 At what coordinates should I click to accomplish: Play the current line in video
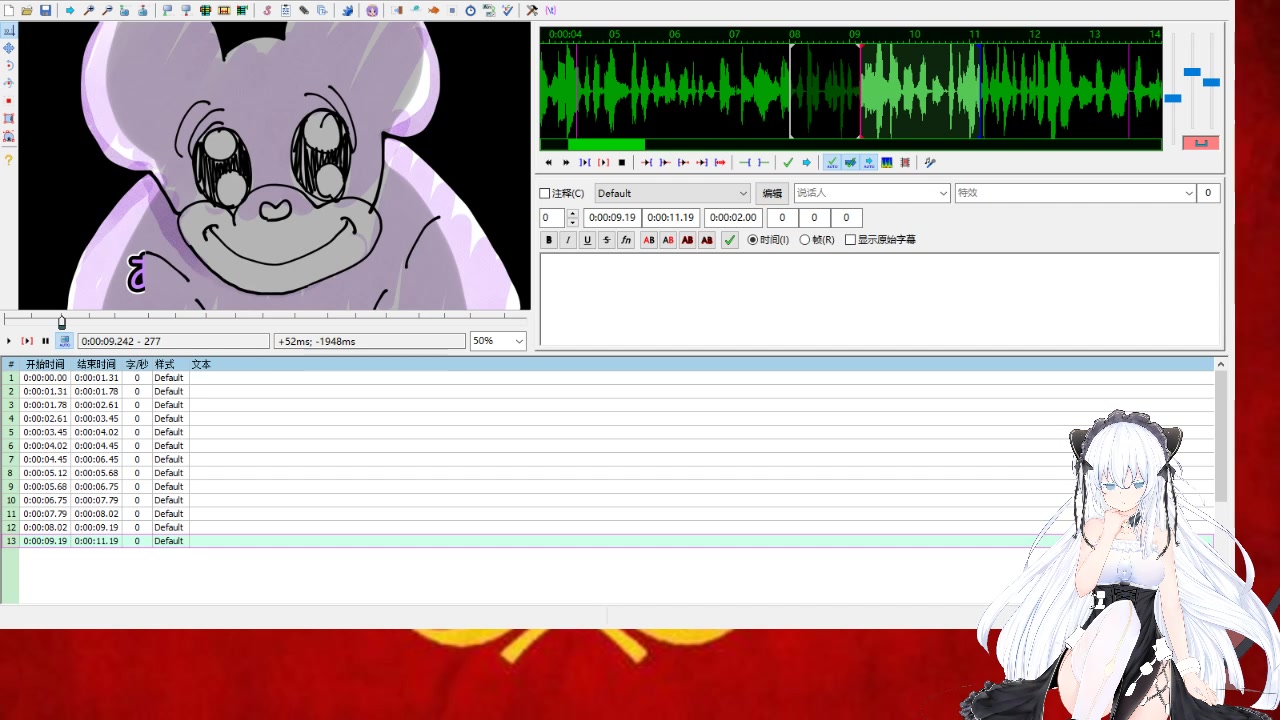(x=27, y=341)
